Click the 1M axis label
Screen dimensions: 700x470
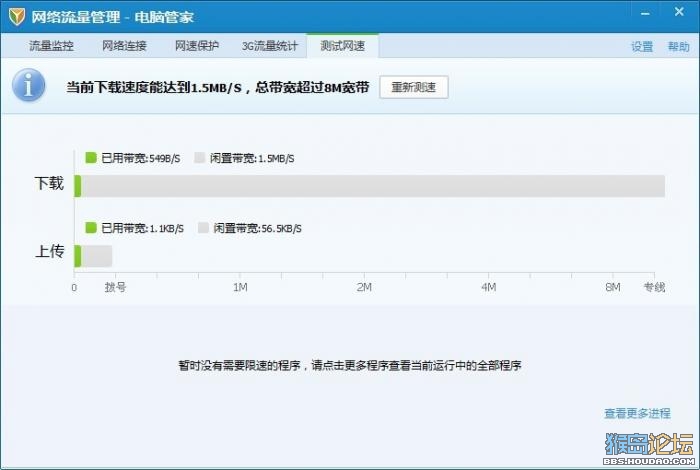point(240,287)
